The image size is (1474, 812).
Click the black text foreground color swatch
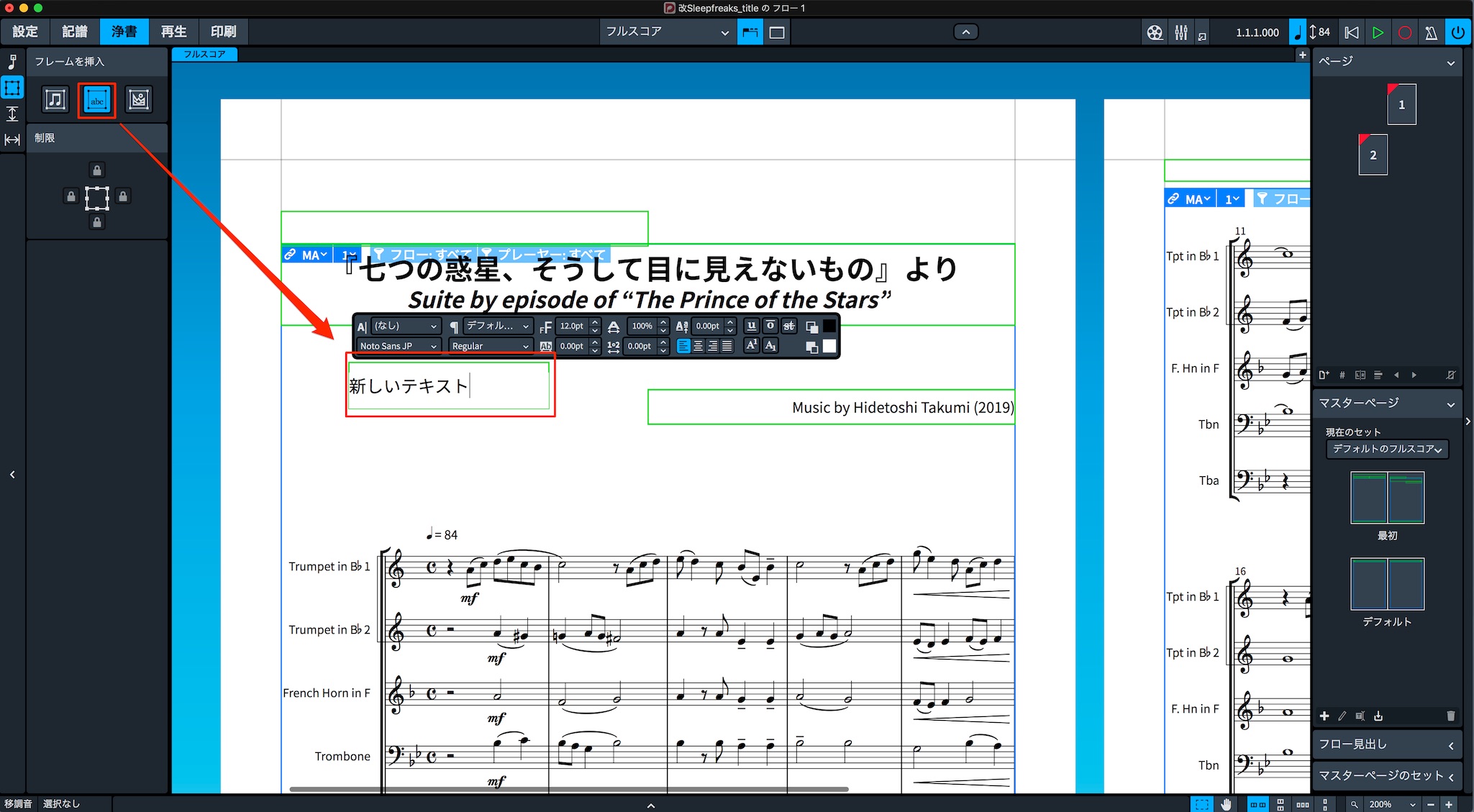point(829,326)
